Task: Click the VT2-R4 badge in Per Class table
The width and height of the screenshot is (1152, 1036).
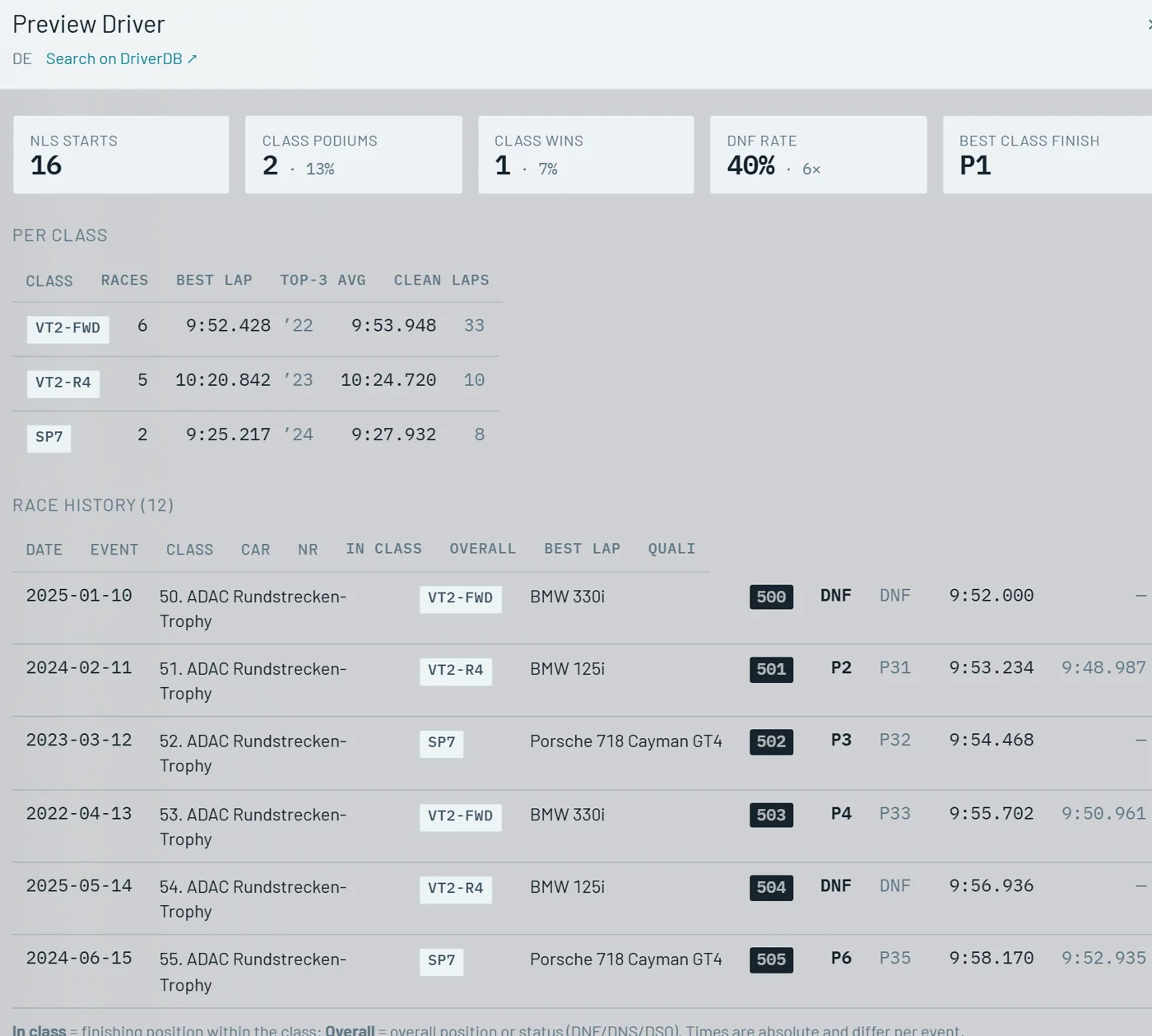Action: [x=63, y=383]
